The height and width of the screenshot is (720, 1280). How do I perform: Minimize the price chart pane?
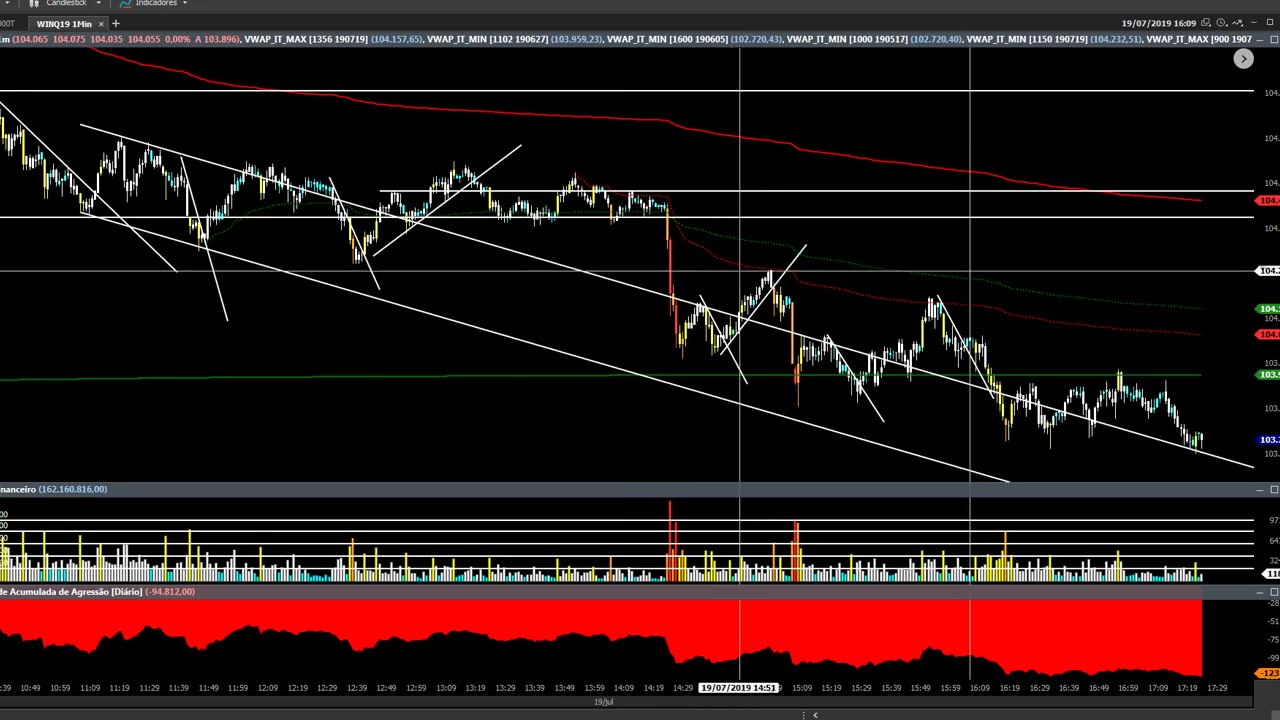tap(1260, 39)
